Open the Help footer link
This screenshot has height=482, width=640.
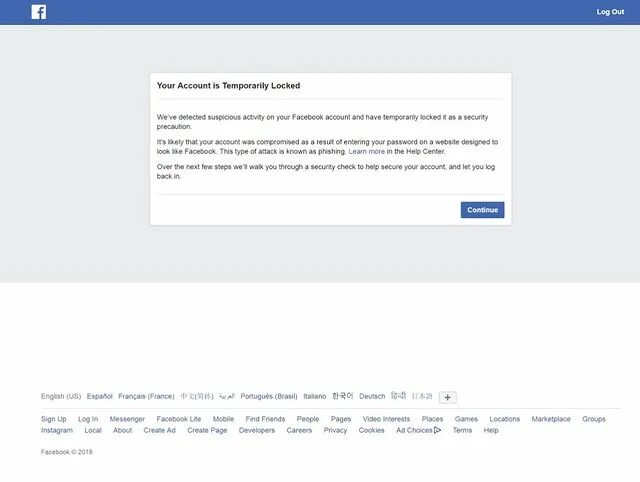pyautogui.click(x=491, y=430)
